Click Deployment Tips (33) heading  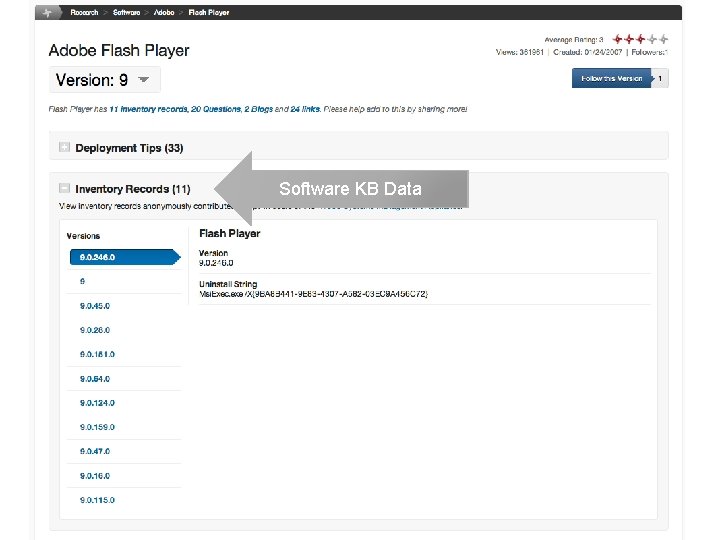click(129, 148)
